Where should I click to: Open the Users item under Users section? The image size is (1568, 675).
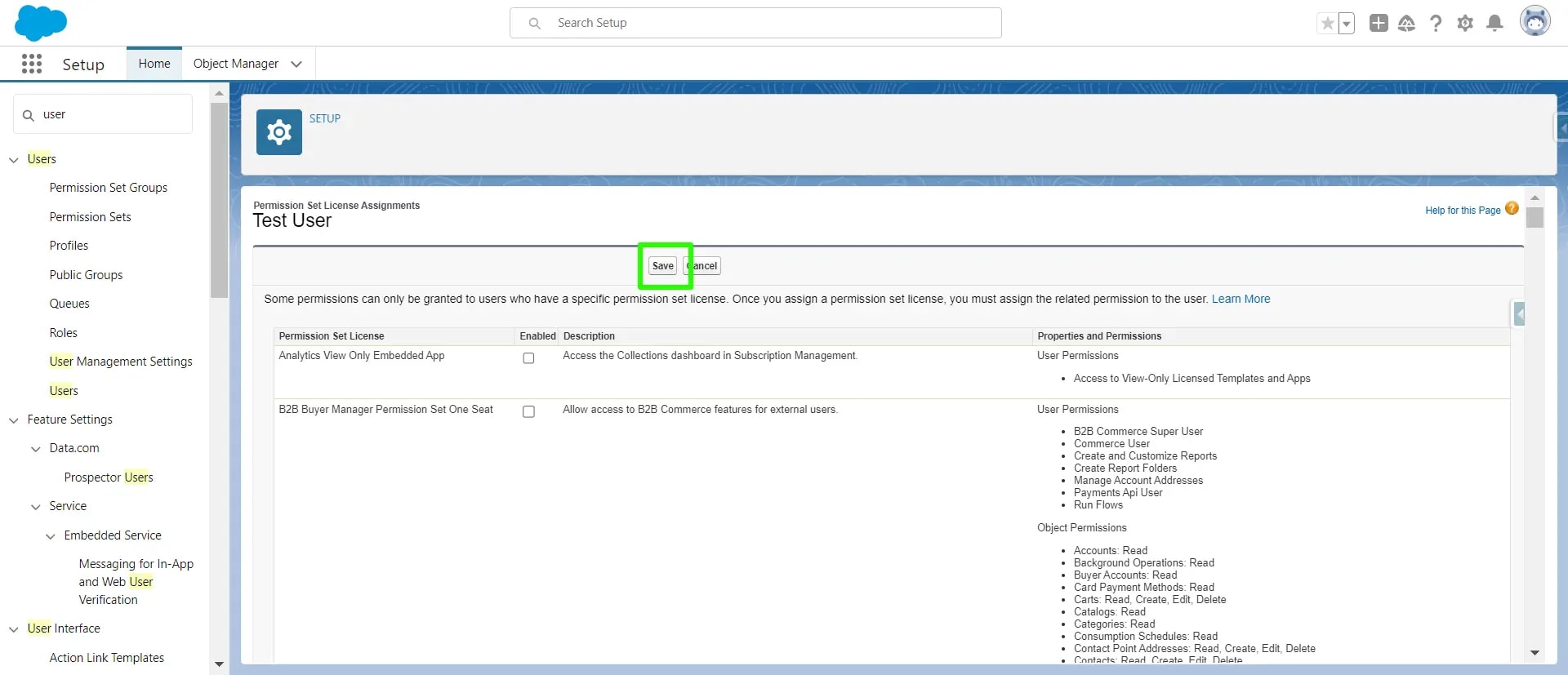pos(64,391)
